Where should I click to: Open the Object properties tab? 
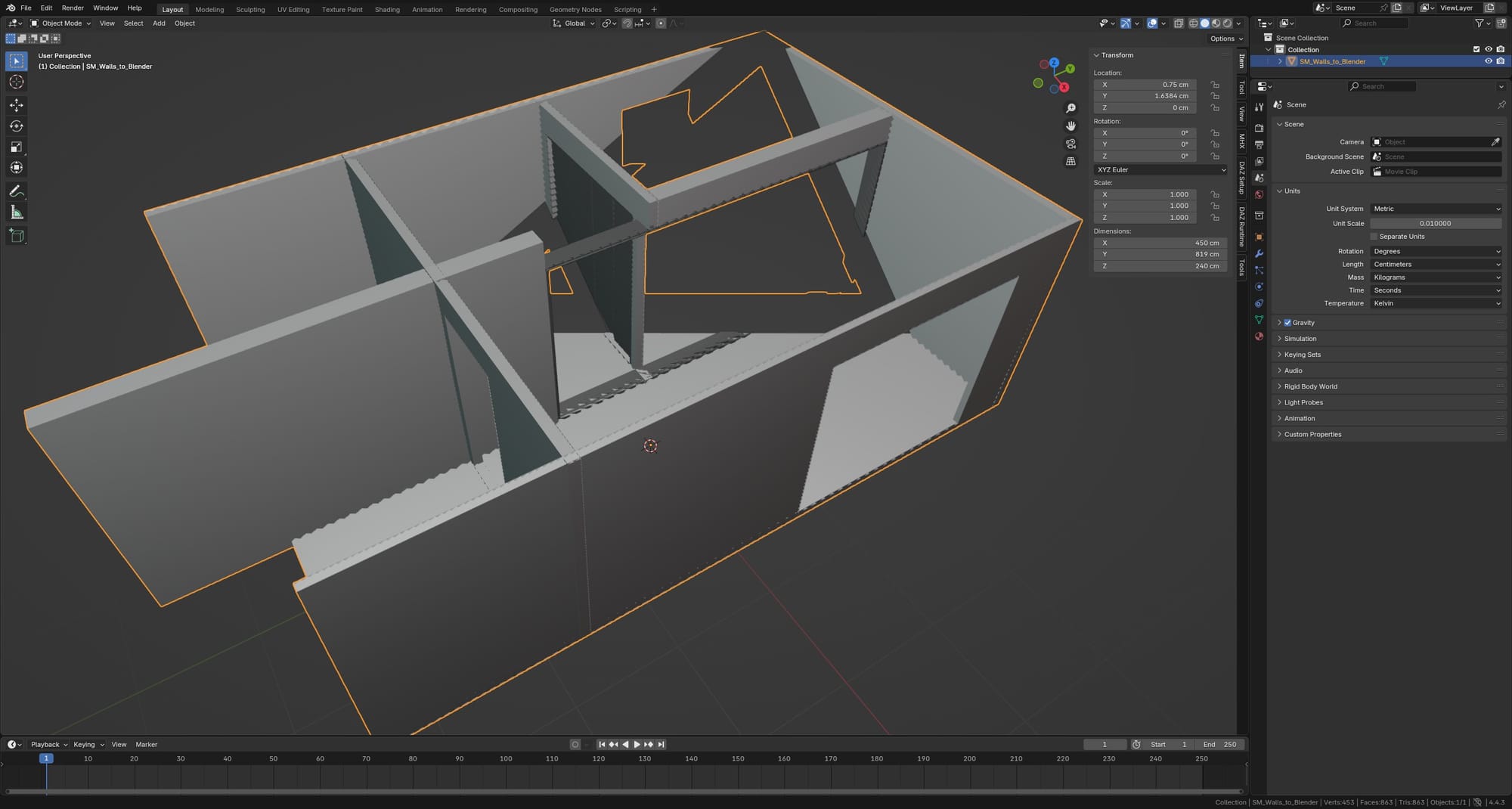[1259, 237]
